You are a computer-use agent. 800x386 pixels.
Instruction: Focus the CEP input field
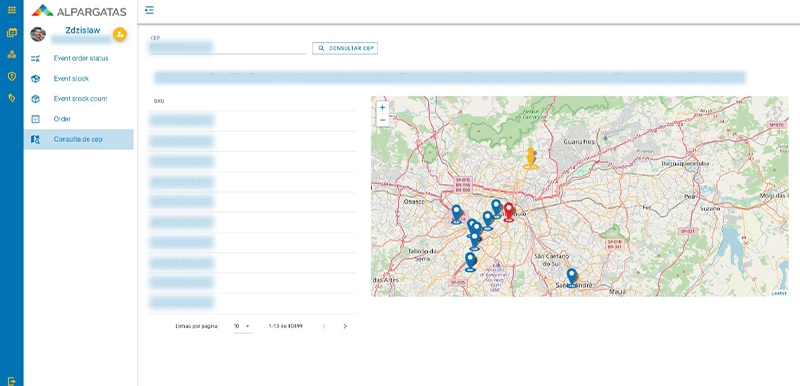tap(227, 48)
